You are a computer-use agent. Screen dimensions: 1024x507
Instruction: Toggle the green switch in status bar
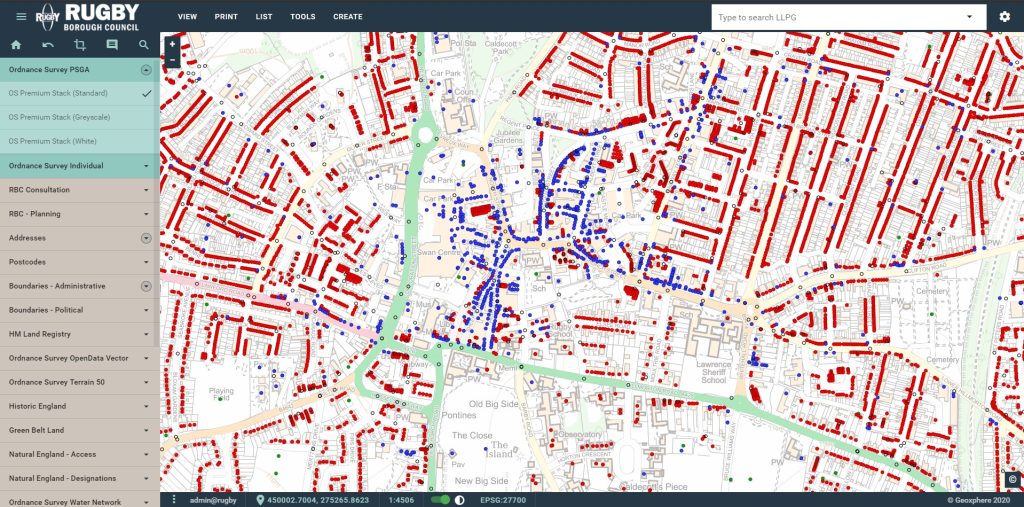441,500
